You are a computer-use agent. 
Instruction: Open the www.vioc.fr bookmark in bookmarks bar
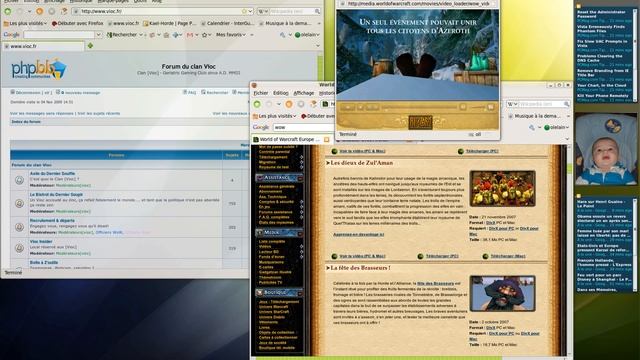tap(123, 24)
